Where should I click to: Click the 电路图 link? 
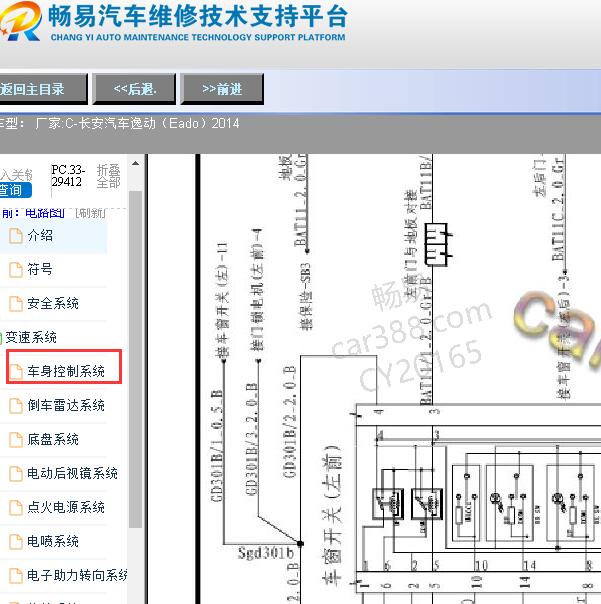pyautogui.click(x=45, y=213)
